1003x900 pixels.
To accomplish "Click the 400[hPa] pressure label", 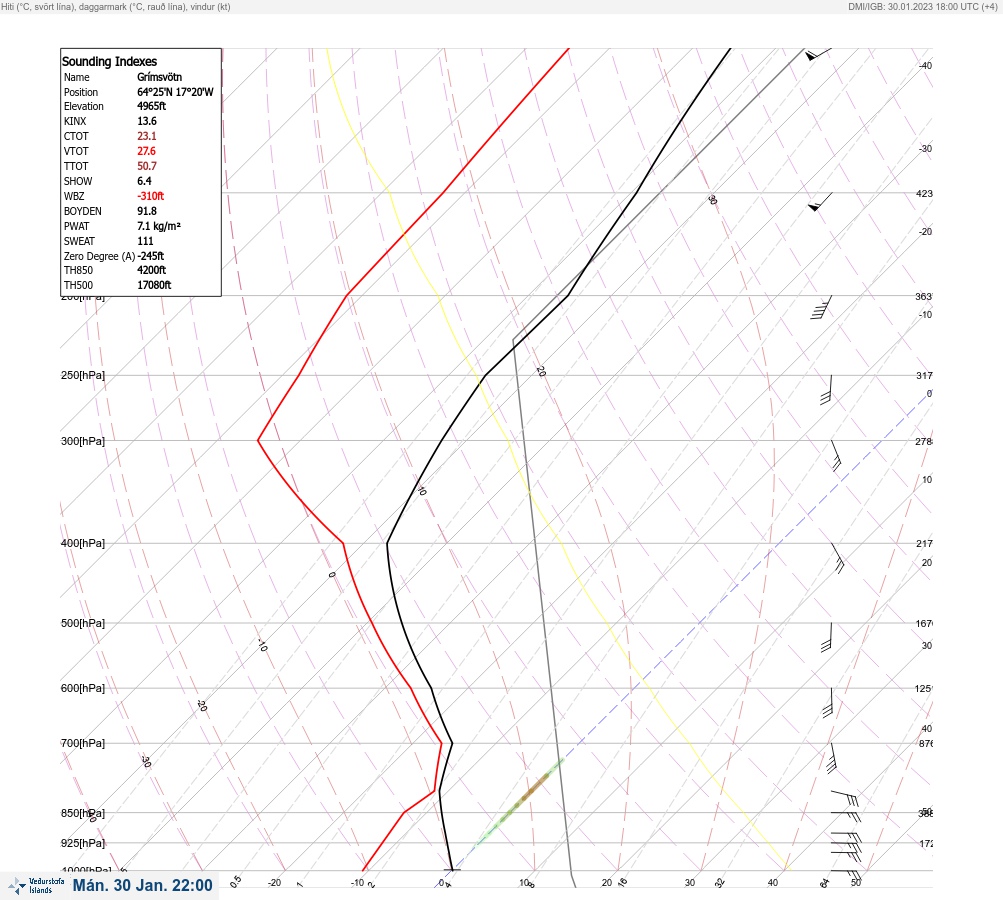I will [83, 543].
